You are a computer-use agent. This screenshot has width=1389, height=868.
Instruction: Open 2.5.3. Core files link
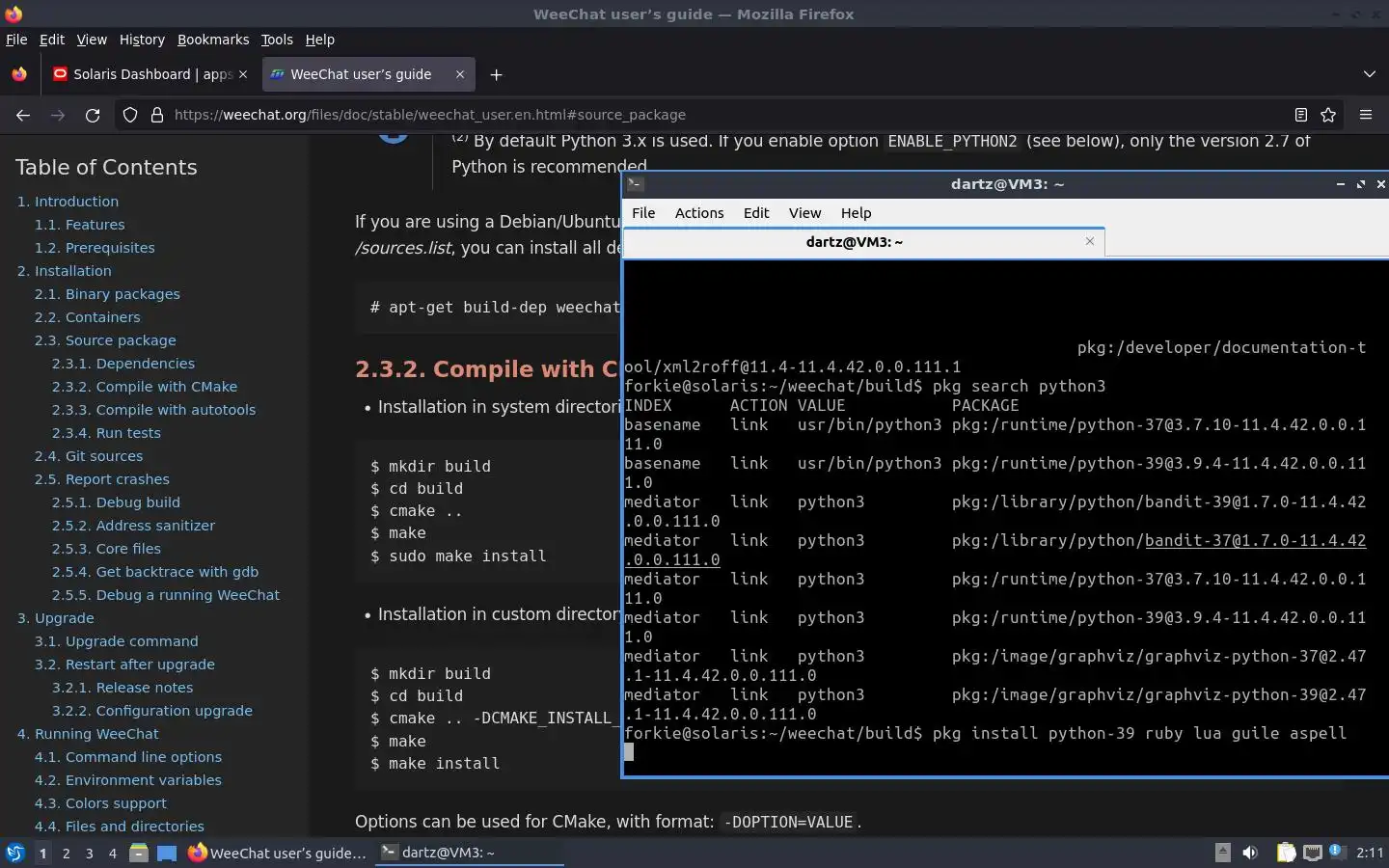pos(106,549)
